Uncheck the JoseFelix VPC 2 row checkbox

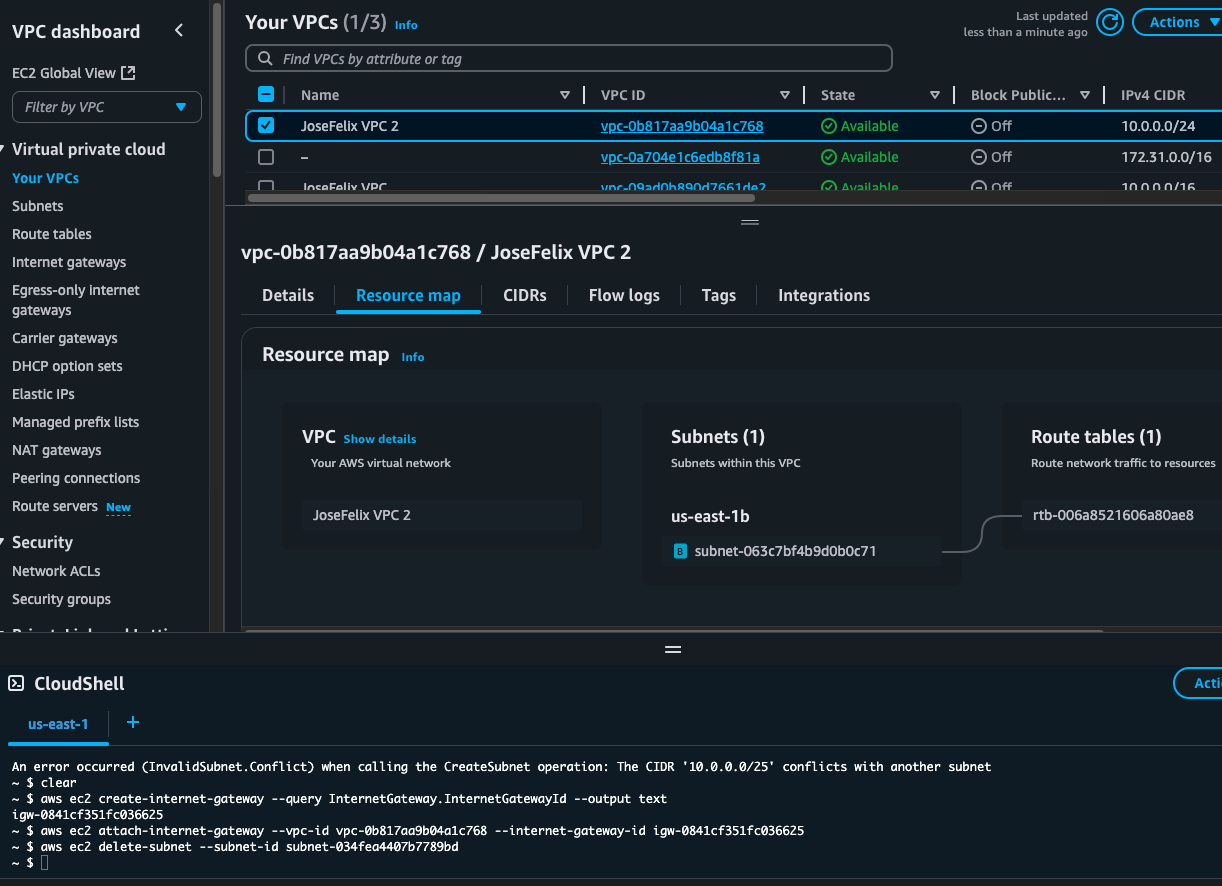(266, 126)
